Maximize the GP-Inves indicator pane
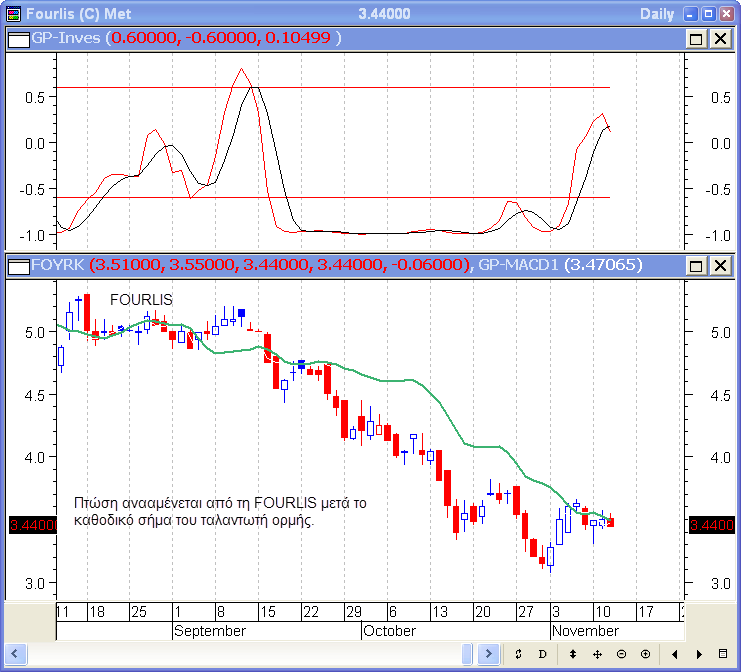This screenshot has height=672, width=741. pos(697,38)
